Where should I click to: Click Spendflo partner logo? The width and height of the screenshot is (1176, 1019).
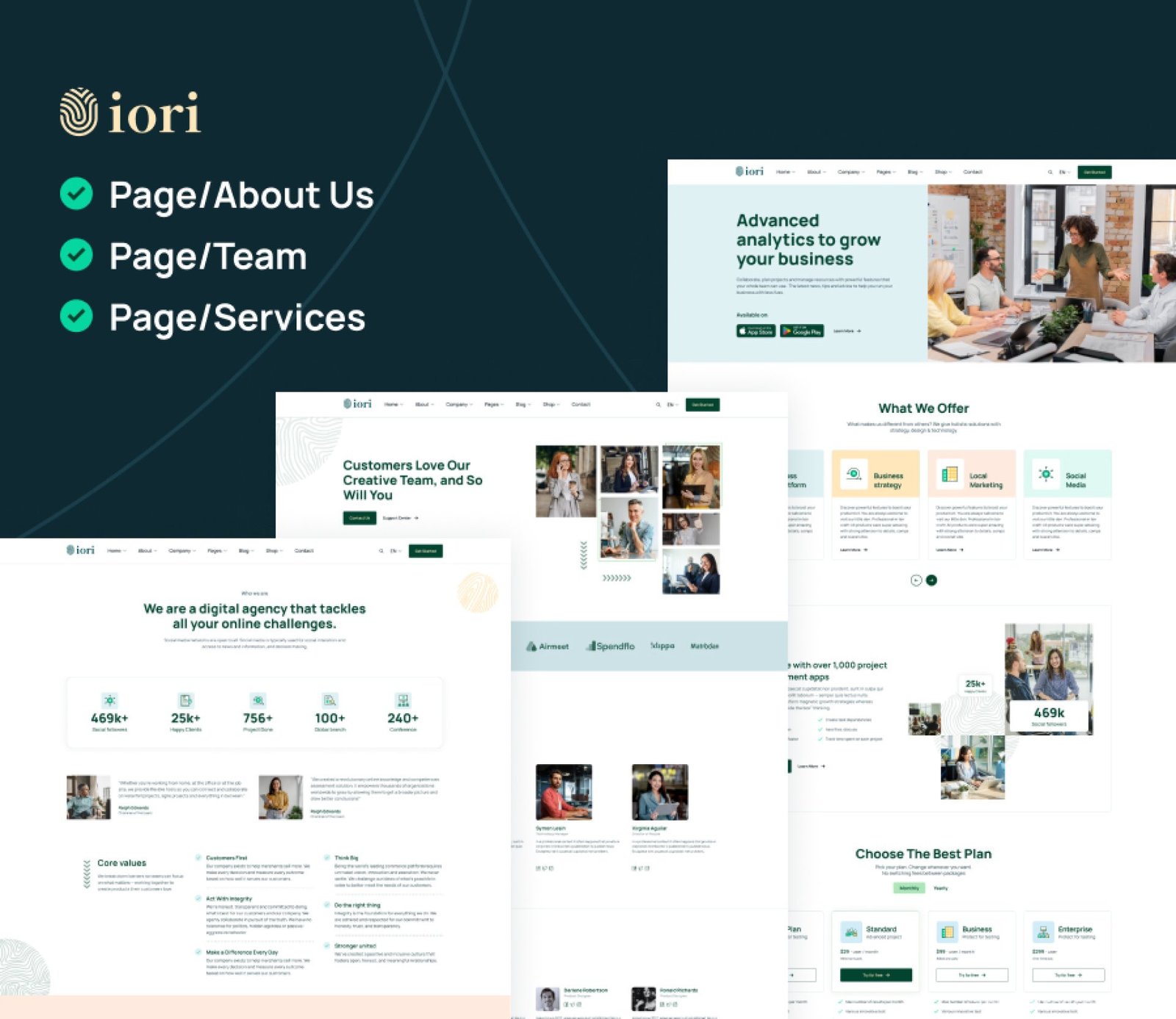610,646
